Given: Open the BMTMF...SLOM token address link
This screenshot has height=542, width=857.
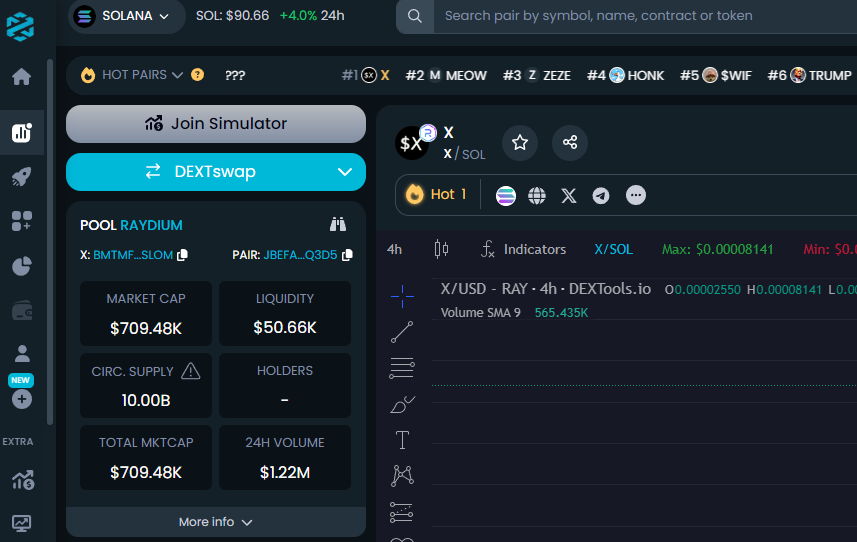Looking at the screenshot, I should coord(133,255).
